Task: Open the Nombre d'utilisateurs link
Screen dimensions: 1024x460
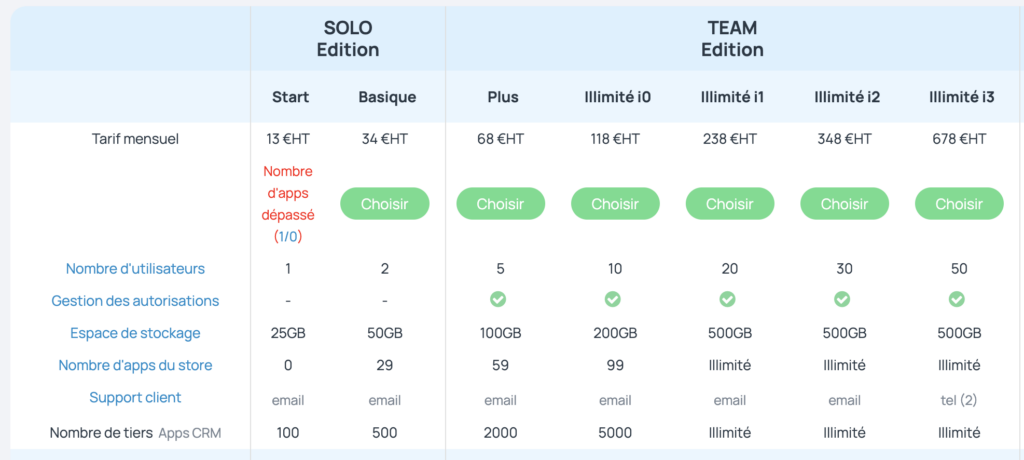Action: click(x=135, y=269)
